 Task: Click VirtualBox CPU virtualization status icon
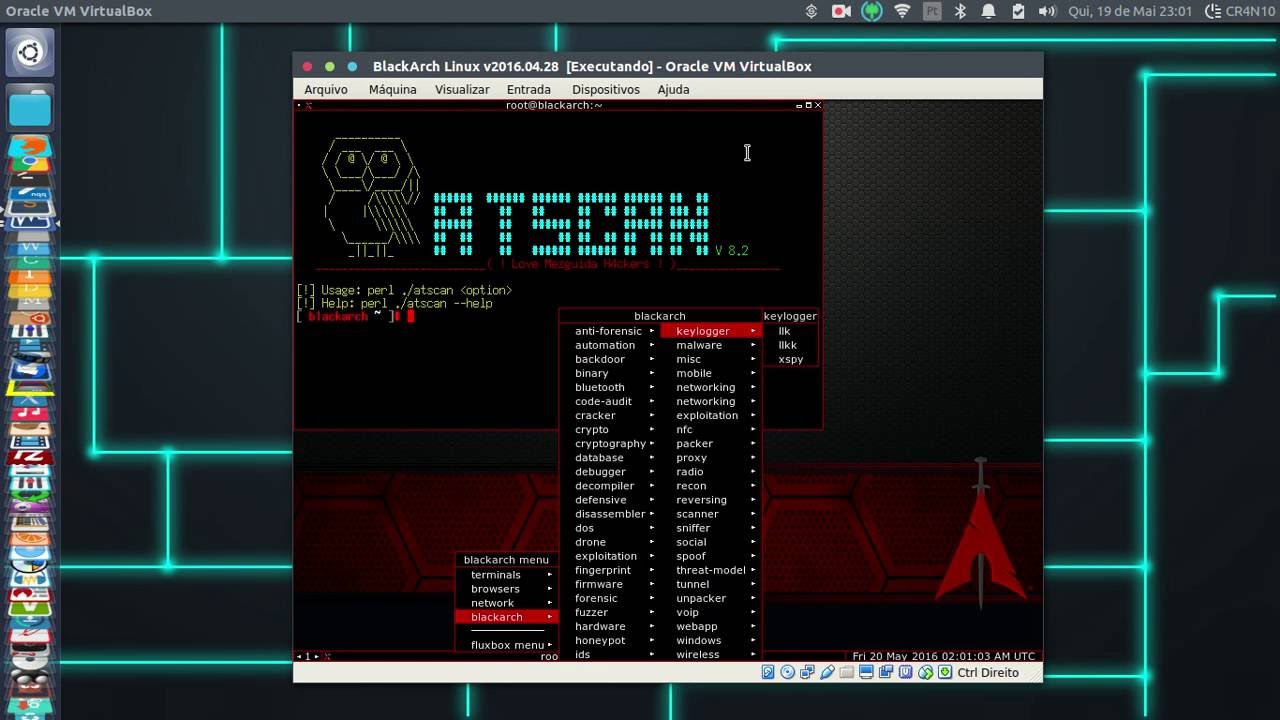[x=905, y=672]
